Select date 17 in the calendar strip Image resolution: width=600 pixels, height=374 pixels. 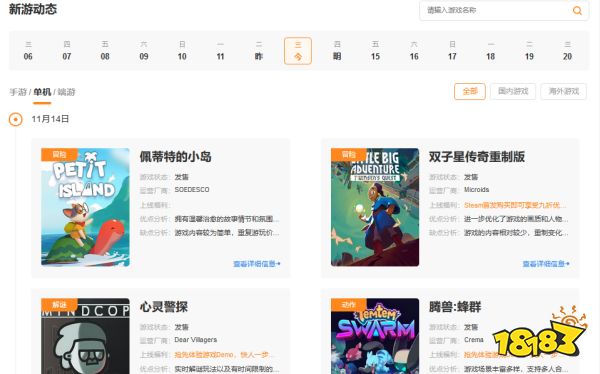tap(452, 51)
